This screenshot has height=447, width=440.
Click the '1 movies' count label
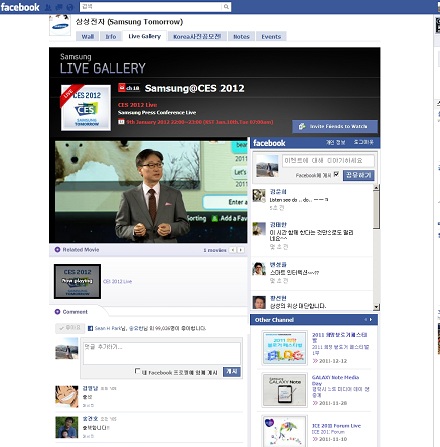pyautogui.click(x=215, y=250)
